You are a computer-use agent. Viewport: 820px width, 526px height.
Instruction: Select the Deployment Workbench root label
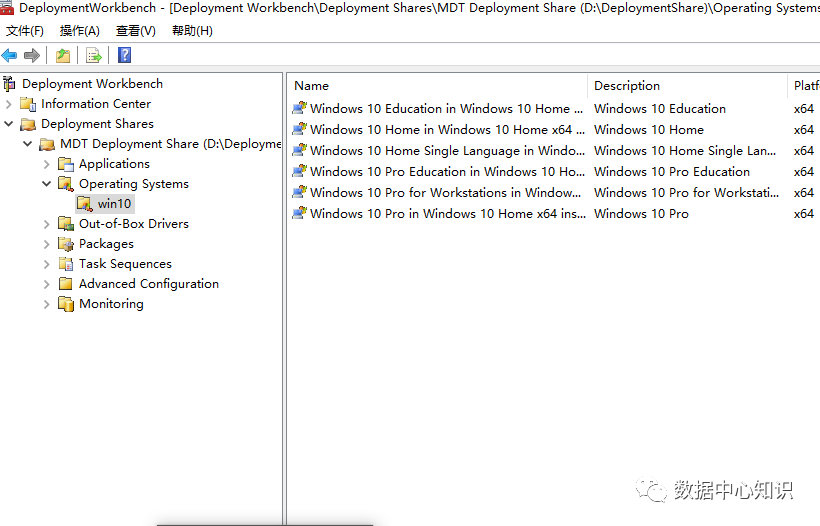[x=93, y=84]
